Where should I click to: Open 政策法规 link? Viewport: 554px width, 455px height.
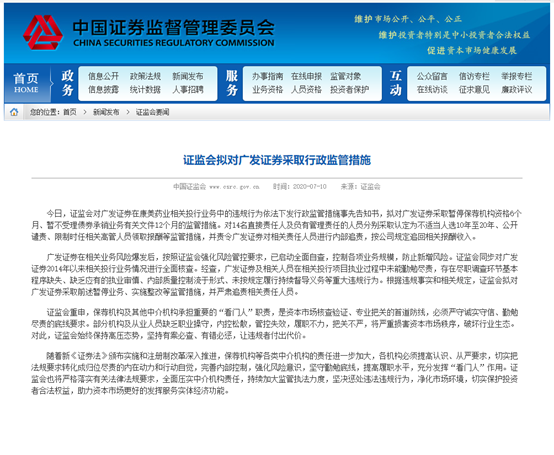[145, 76]
